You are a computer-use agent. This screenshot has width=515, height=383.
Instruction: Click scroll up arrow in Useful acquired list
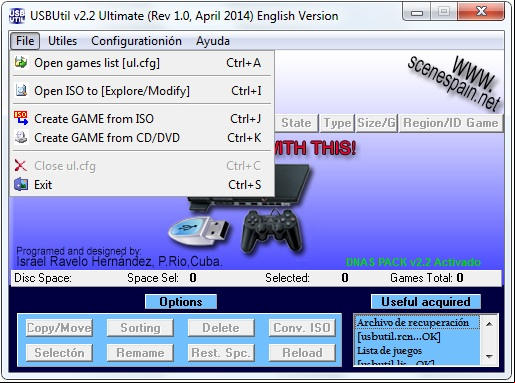point(489,324)
